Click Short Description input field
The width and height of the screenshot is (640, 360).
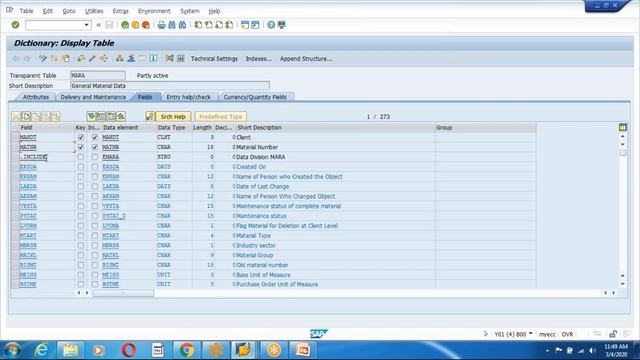point(170,86)
